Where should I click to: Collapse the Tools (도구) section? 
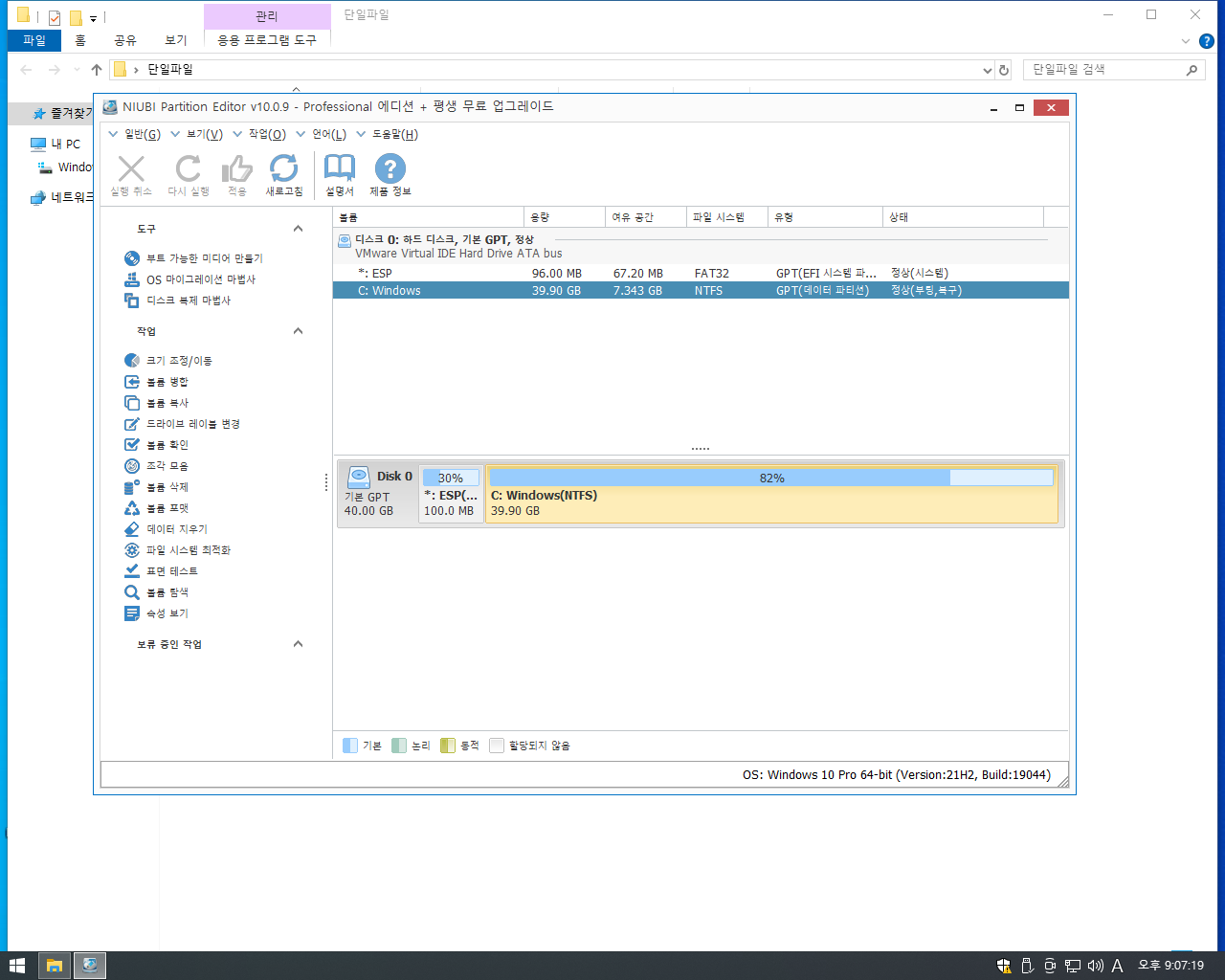pyautogui.click(x=298, y=229)
